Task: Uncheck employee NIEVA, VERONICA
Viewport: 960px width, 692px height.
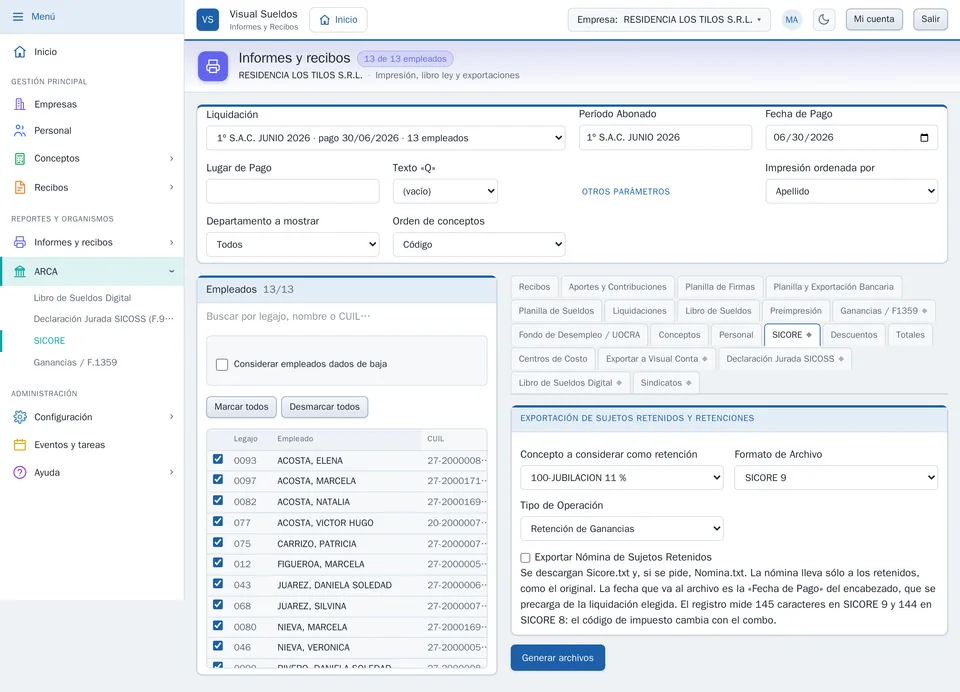Action: [x=218, y=646]
